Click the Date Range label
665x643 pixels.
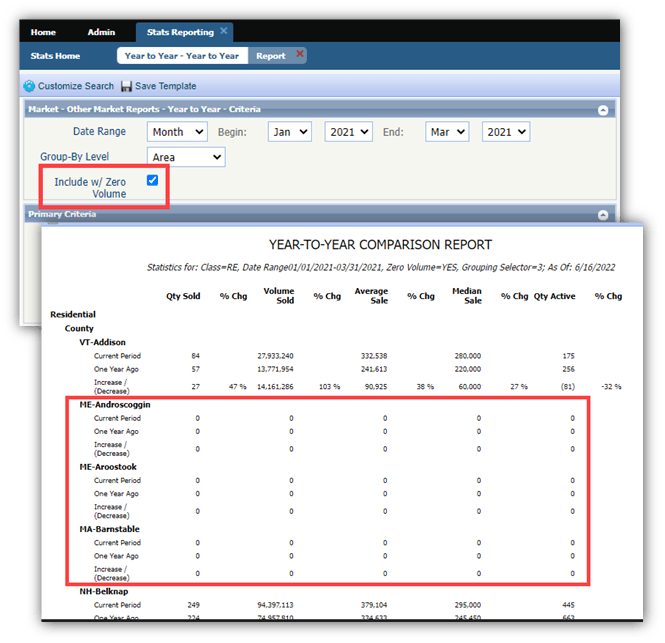point(99,131)
